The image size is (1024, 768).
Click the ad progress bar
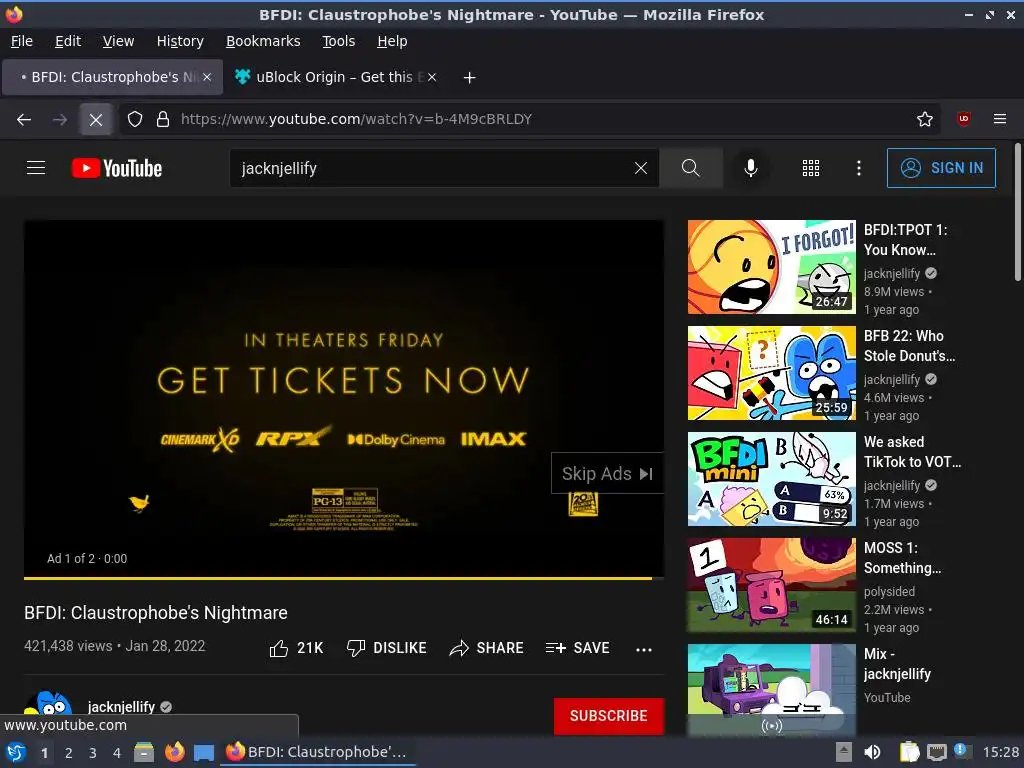coord(344,578)
